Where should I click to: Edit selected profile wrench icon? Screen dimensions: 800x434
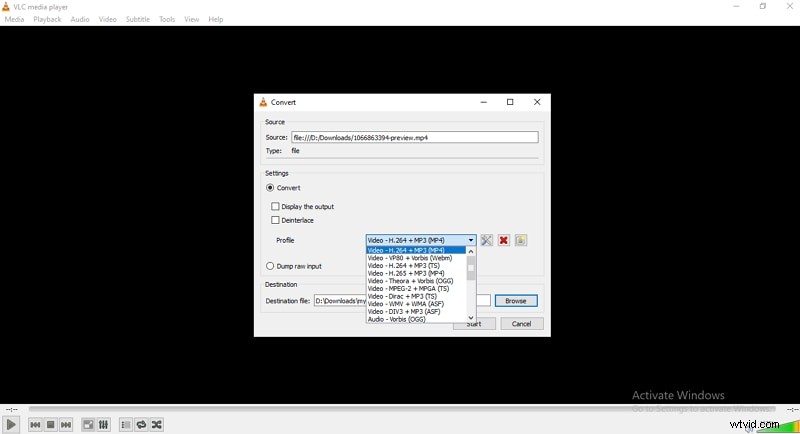[487, 240]
